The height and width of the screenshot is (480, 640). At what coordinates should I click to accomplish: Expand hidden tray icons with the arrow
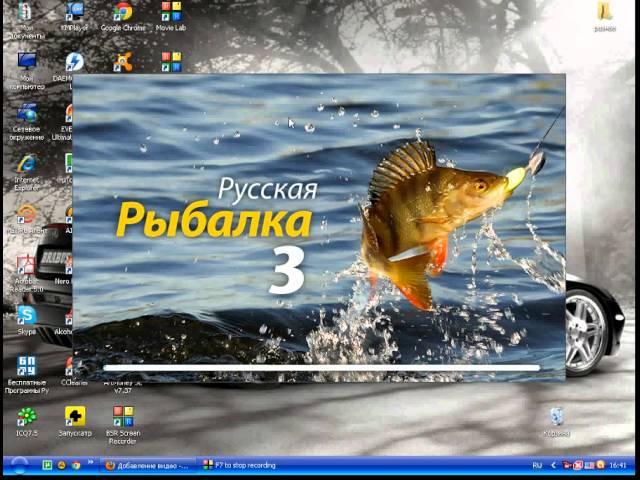point(554,465)
